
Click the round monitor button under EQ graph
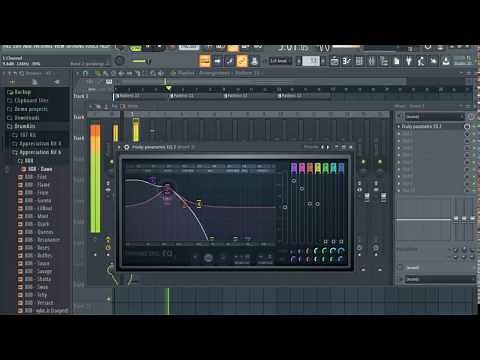208,258
